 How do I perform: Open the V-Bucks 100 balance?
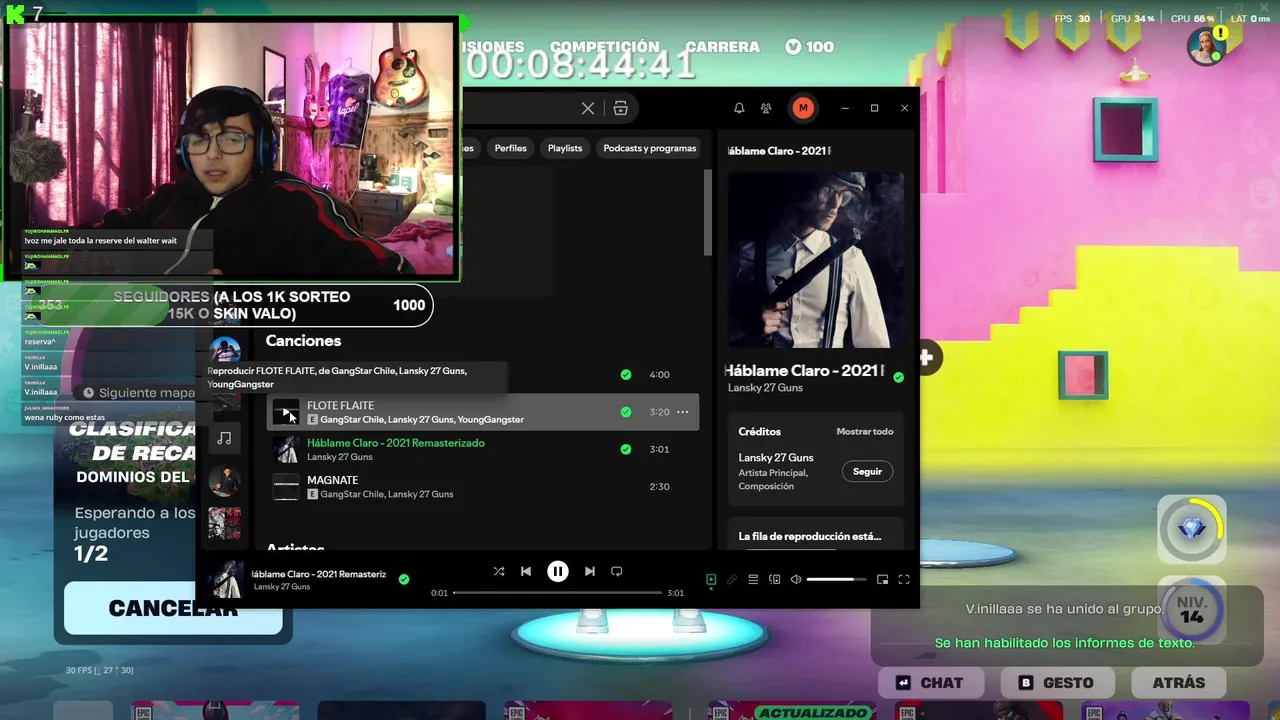coord(809,47)
